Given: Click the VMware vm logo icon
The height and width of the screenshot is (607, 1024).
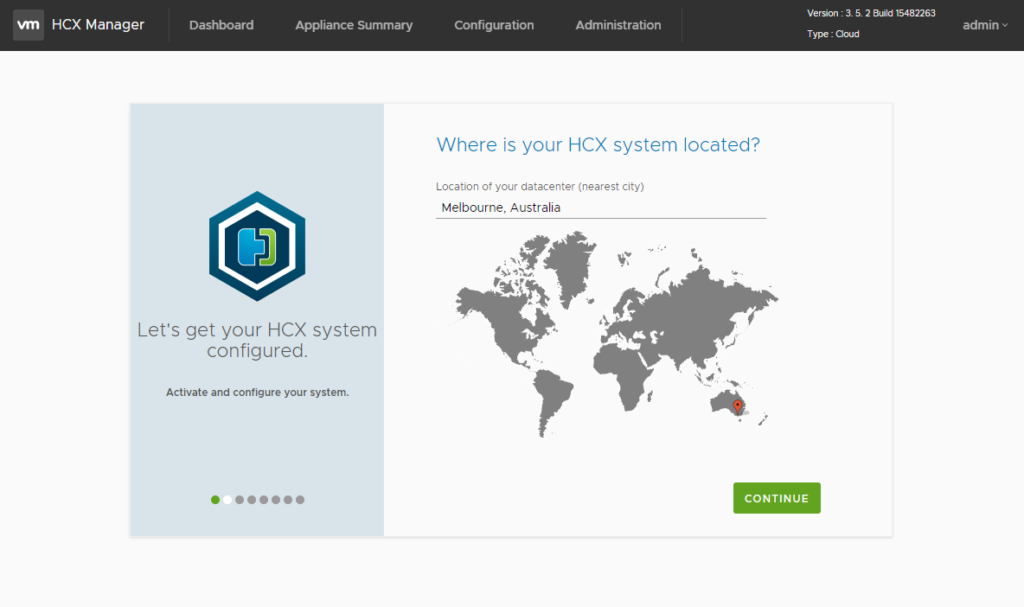Looking at the screenshot, I should [x=28, y=25].
